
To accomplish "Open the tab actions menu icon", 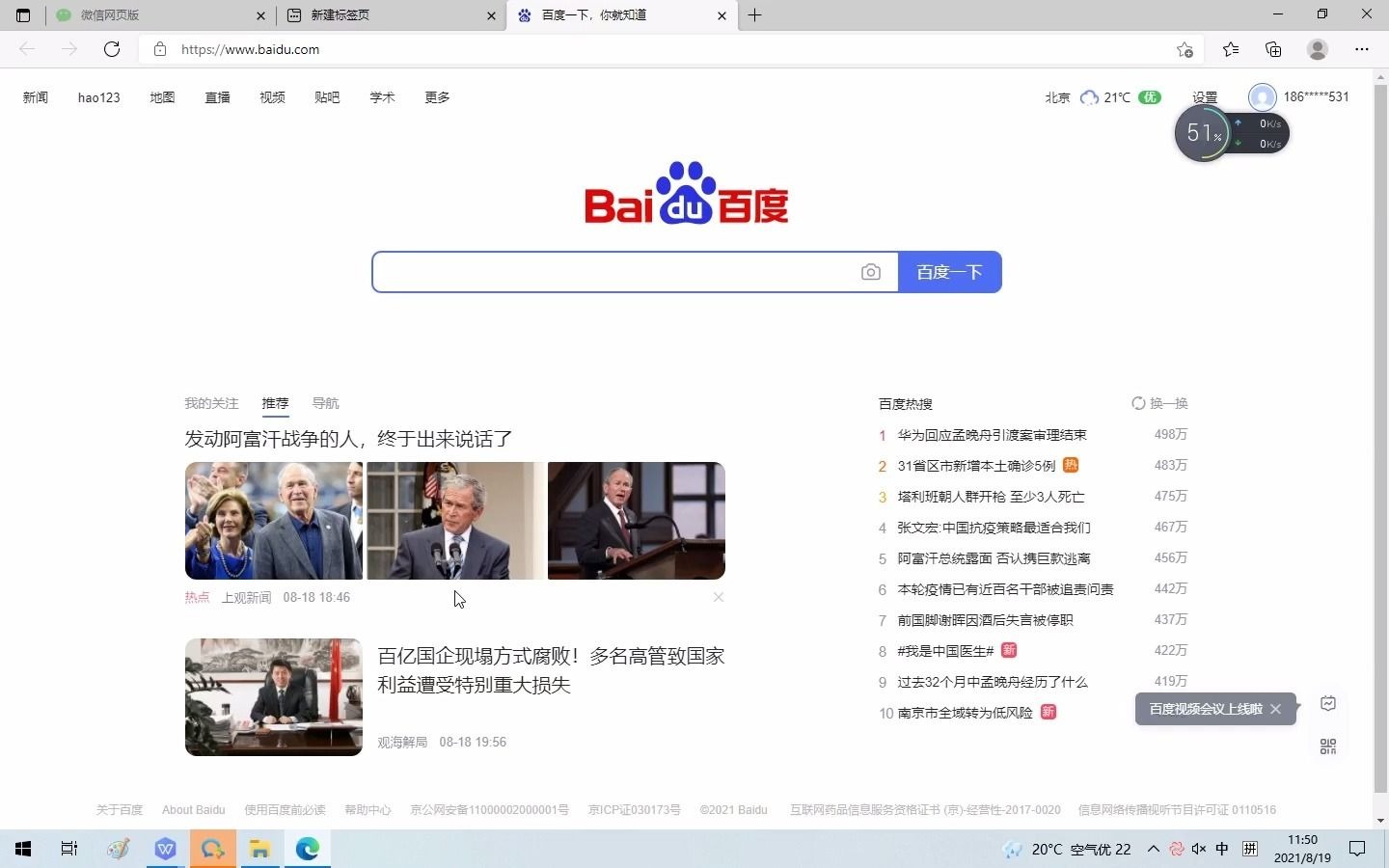I will (23, 15).
